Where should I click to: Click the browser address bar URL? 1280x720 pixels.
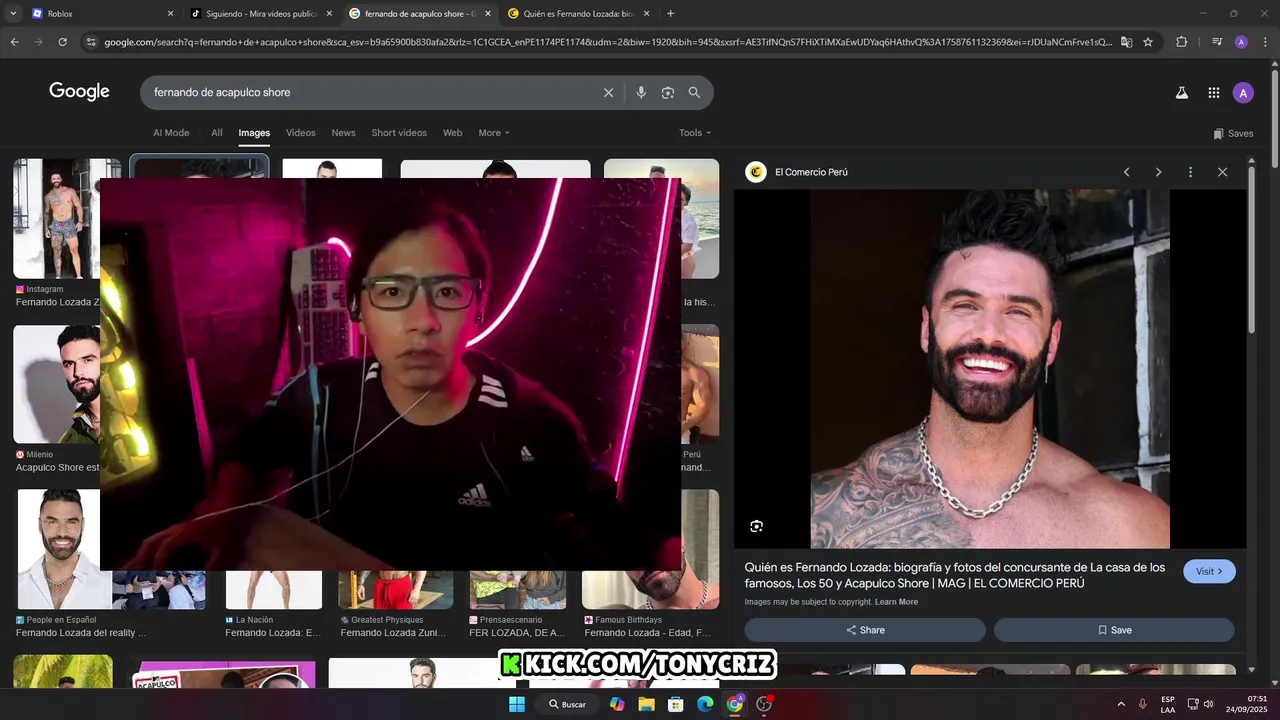pyautogui.click(x=608, y=42)
